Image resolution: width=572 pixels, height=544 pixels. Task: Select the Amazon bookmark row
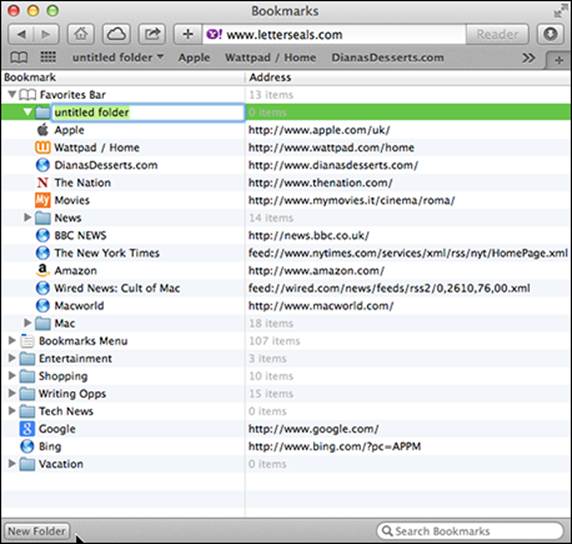tap(286, 270)
